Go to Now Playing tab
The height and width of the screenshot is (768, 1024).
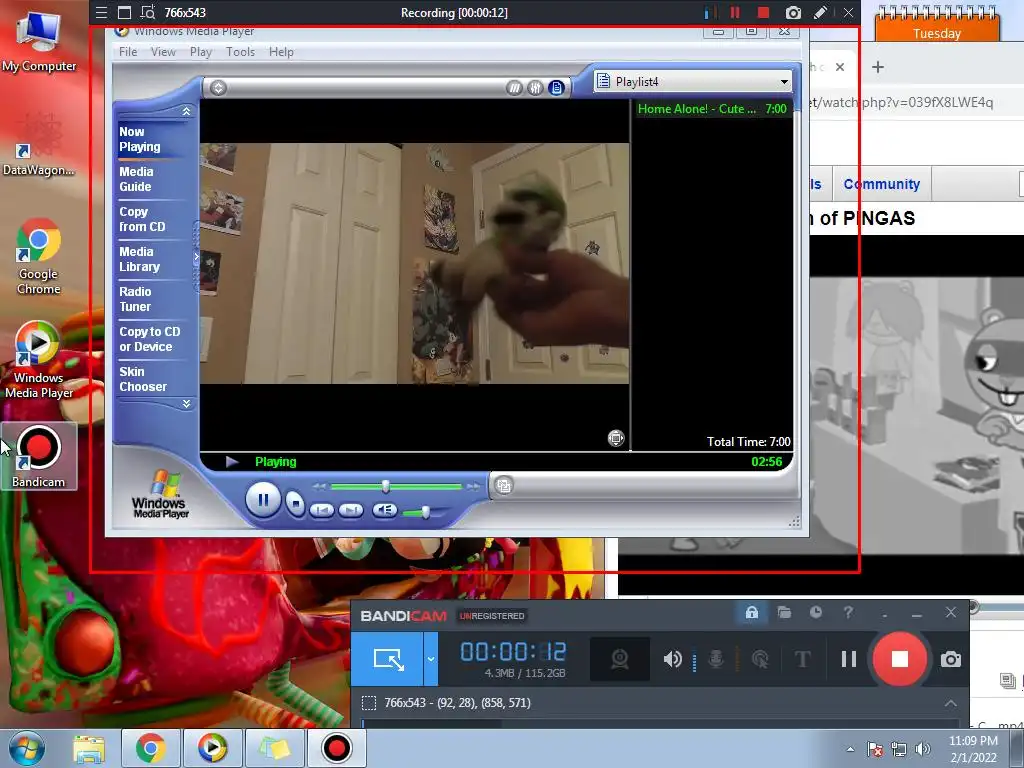(140, 139)
